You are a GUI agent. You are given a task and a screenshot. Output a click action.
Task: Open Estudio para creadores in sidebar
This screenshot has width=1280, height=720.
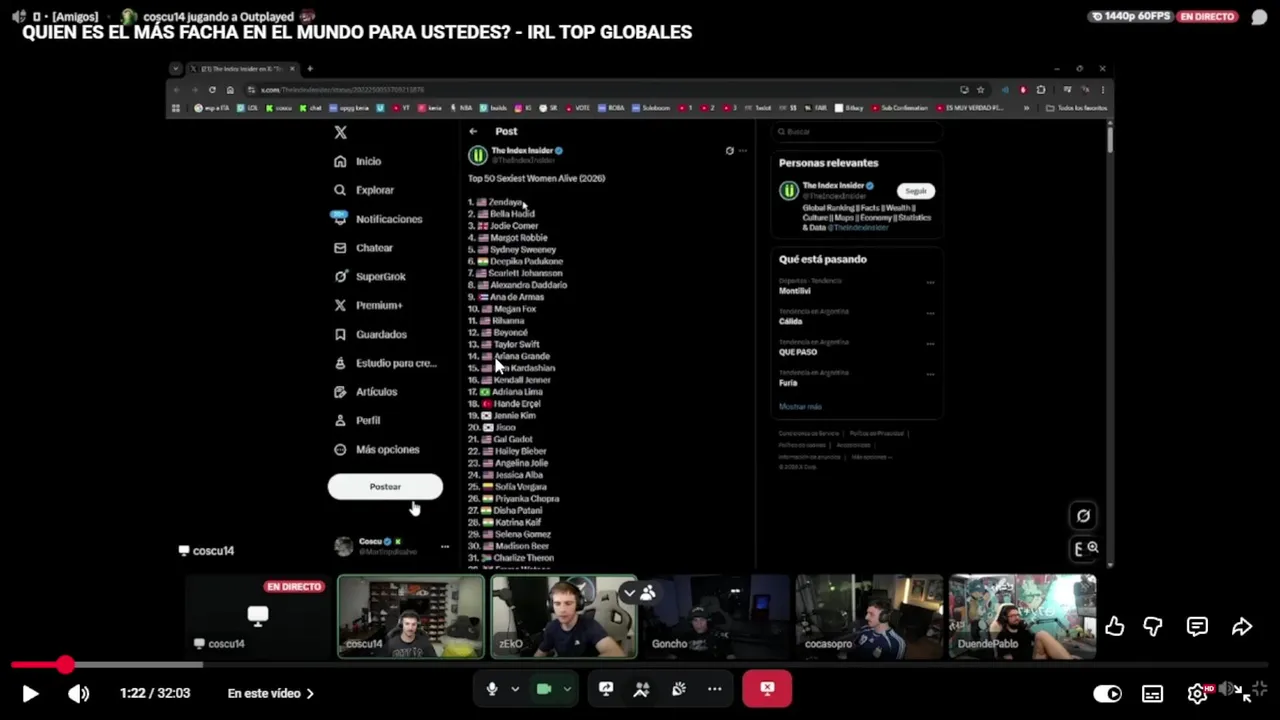[385, 363]
